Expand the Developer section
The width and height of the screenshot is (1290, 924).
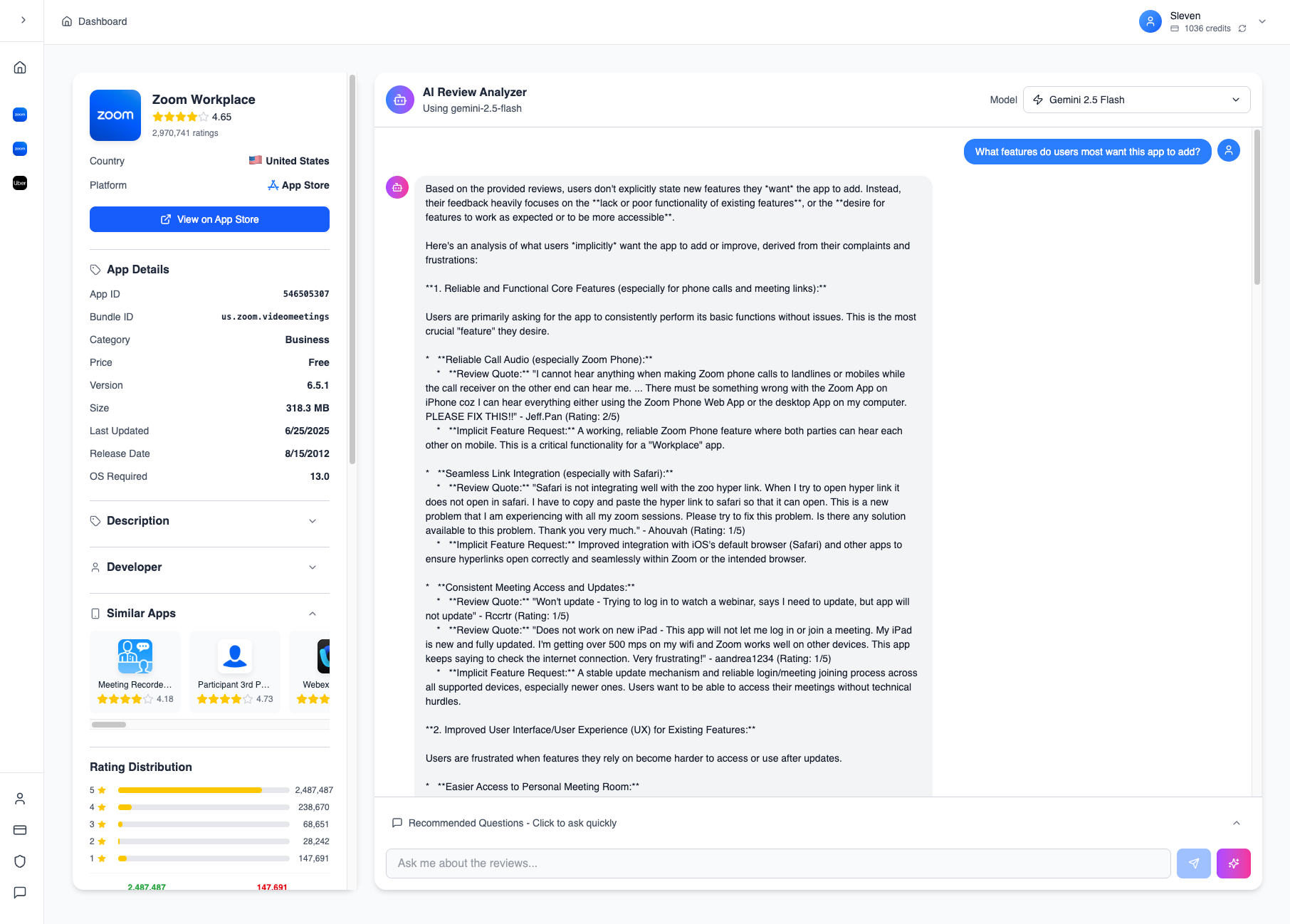pyautogui.click(x=209, y=567)
